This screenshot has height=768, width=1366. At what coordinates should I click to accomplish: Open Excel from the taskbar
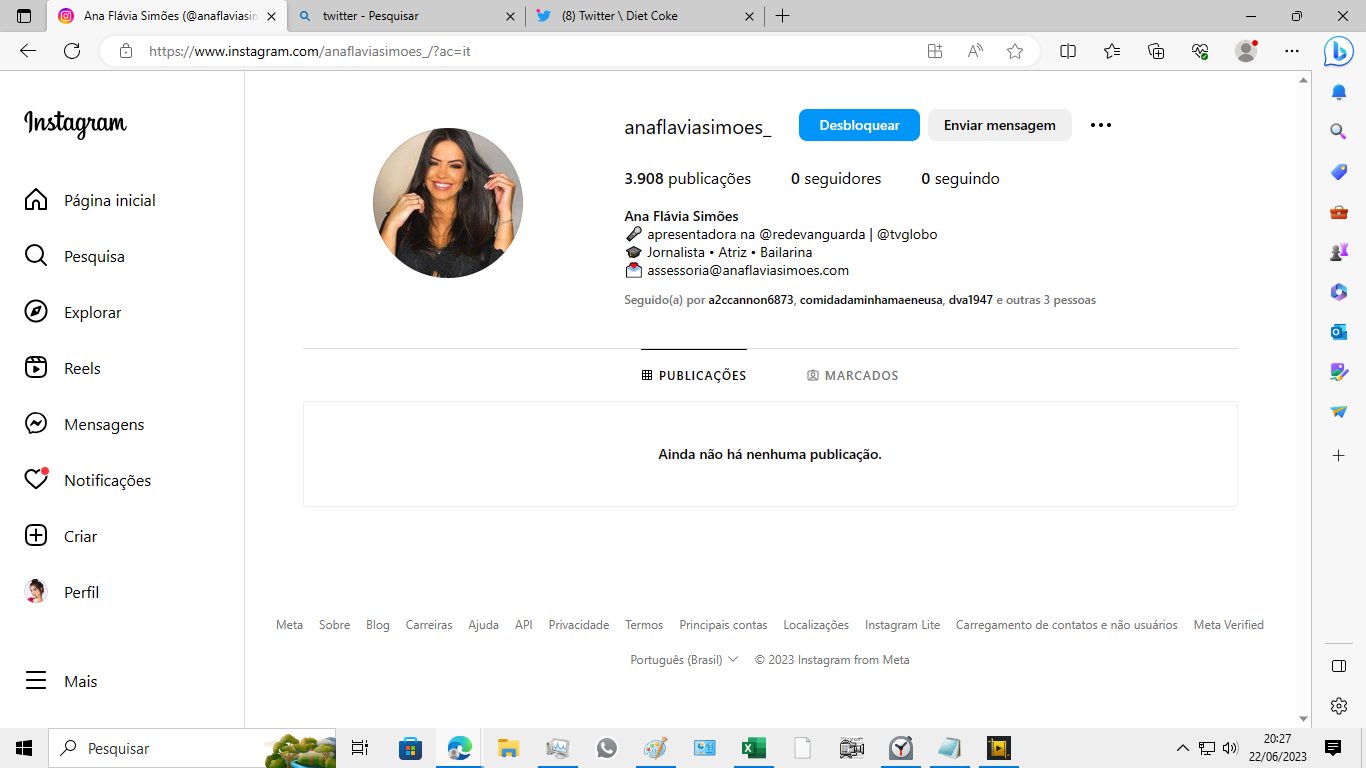pyautogui.click(x=753, y=748)
